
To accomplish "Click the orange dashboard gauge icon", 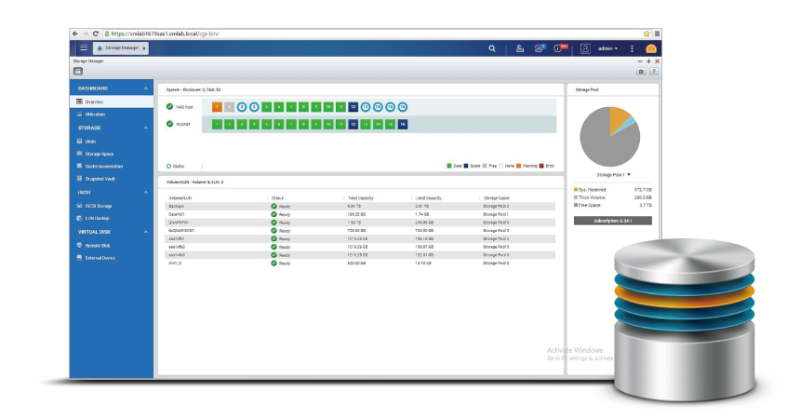I will 651,48.
